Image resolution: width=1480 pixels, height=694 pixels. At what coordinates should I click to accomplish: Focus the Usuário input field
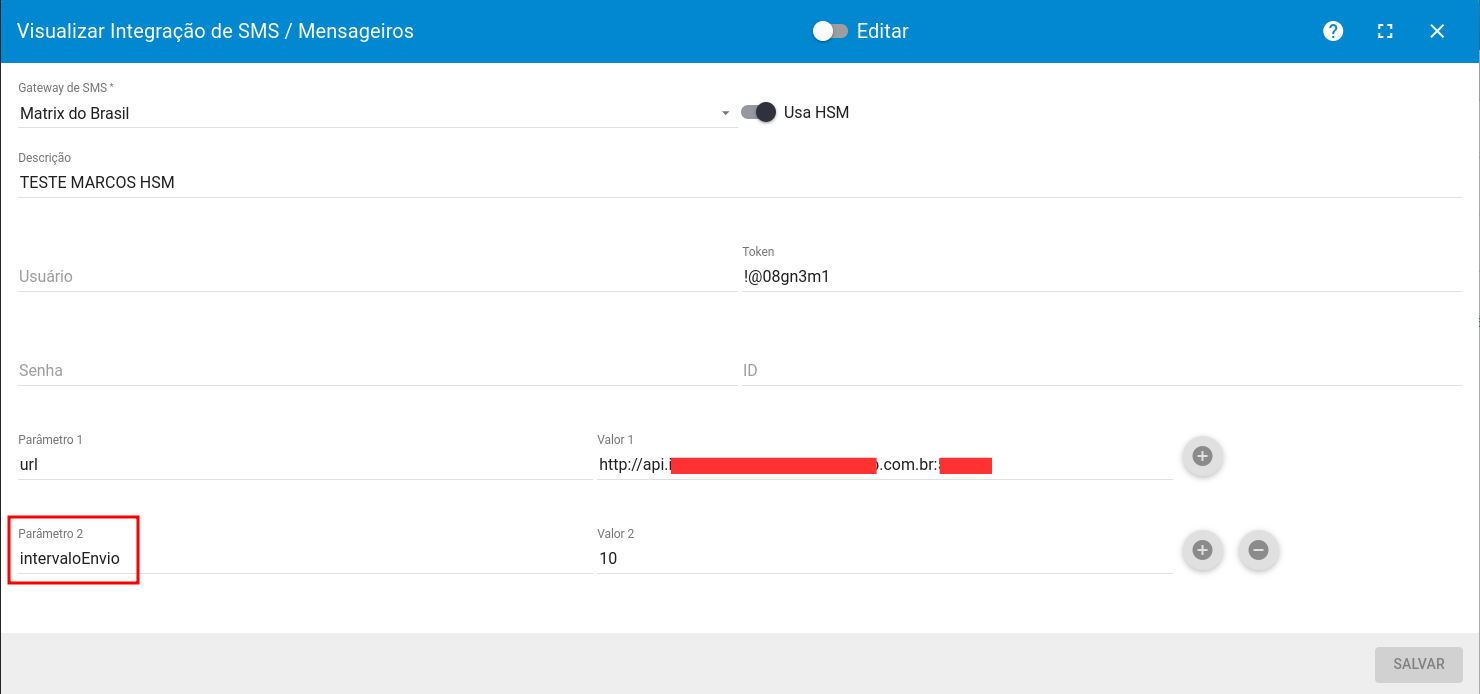[377, 277]
